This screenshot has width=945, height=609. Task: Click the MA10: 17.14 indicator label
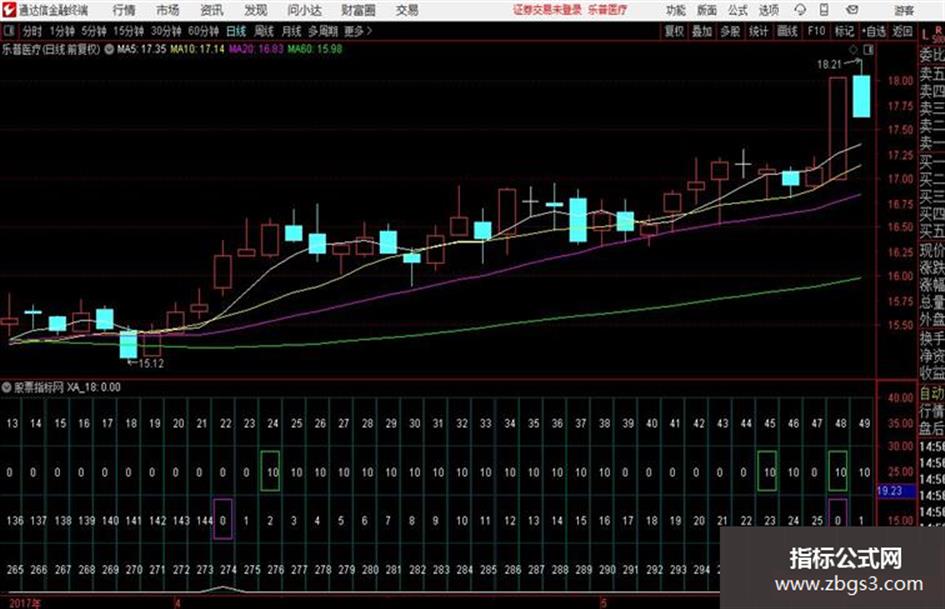coord(197,49)
